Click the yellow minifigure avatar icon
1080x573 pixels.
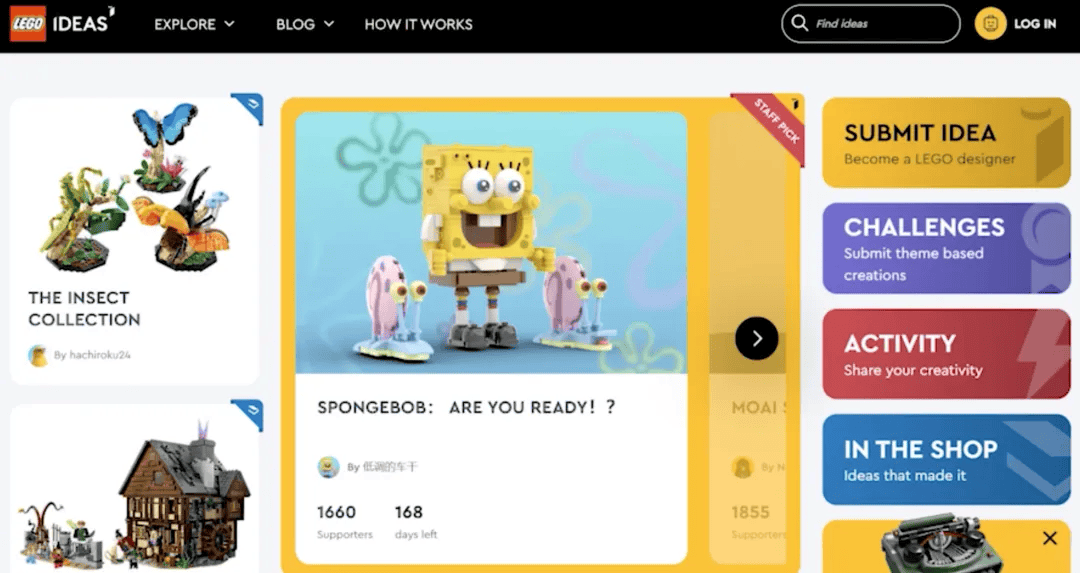(990, 24)
